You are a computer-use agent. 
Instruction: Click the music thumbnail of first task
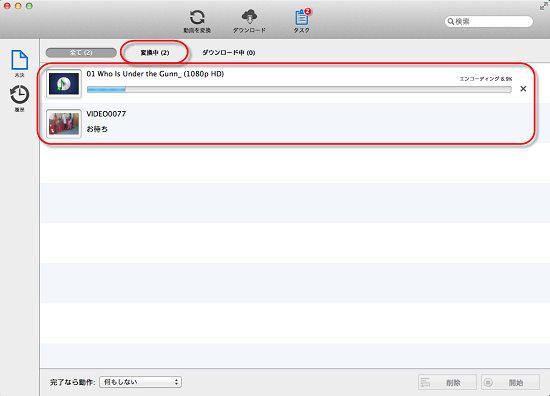[64, 83]
